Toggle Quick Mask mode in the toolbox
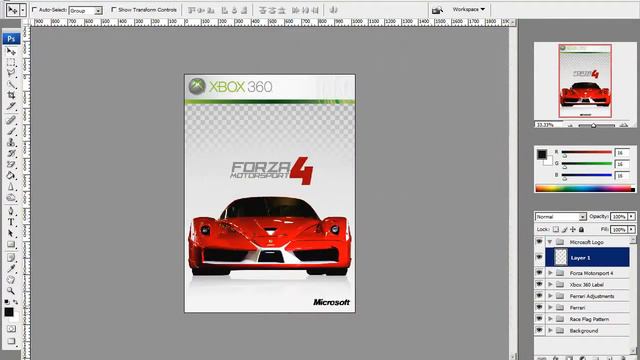This screenshot has width=640, height=360. [11, 329]
